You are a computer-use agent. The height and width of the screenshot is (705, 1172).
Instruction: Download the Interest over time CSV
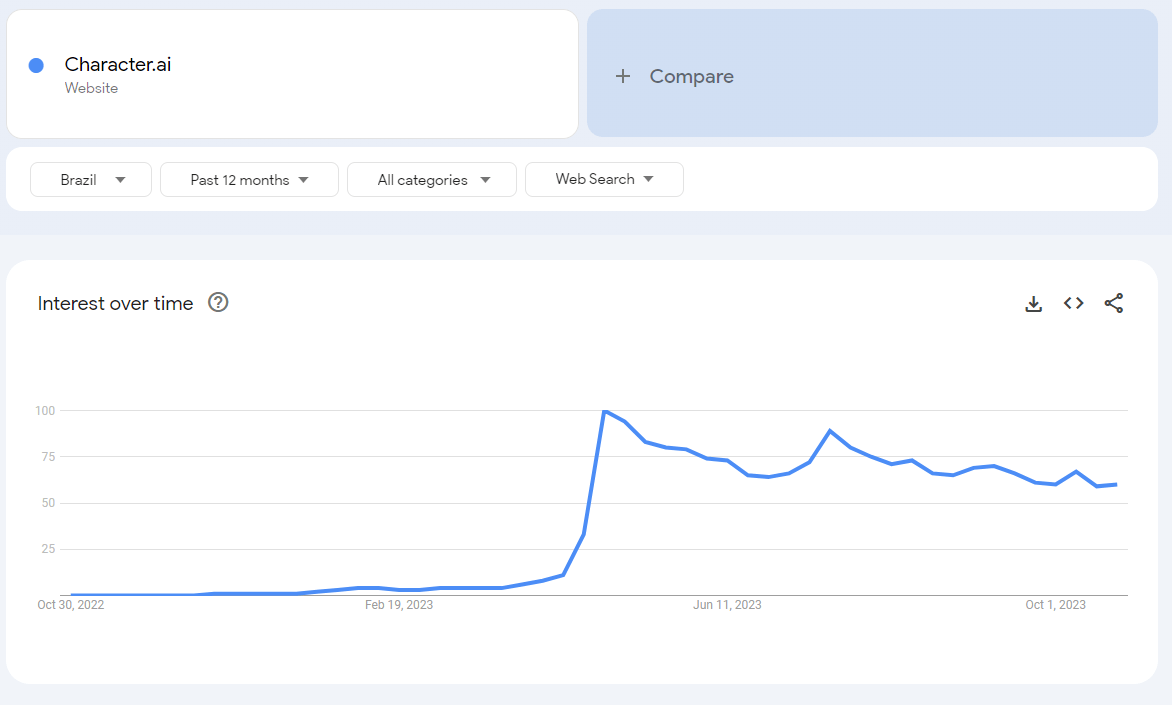pos(1034,303)
